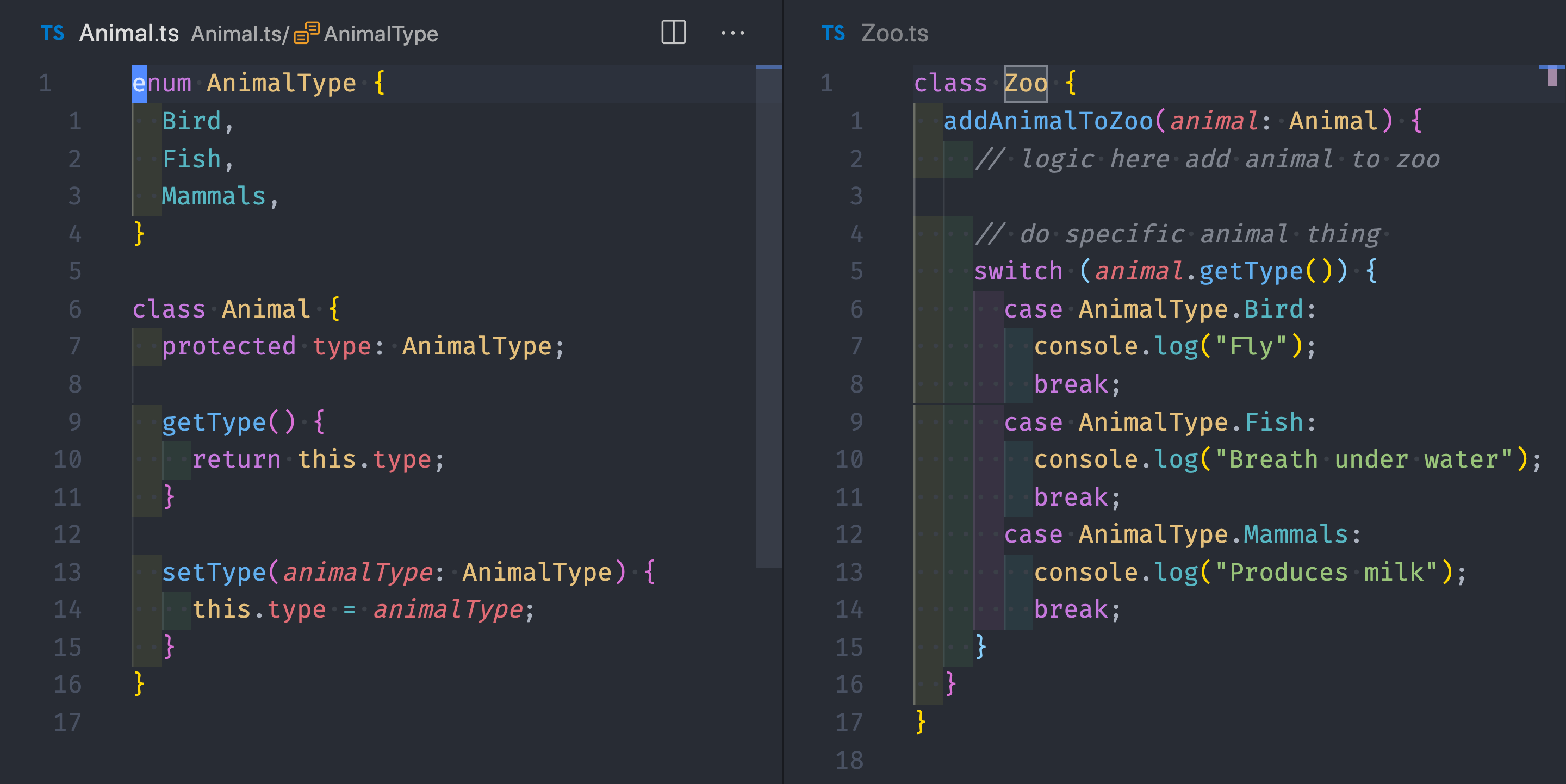Click the 'switch' keyword in Zoo.ts
Screen dimensions: 1566x784
[1018, 272]
